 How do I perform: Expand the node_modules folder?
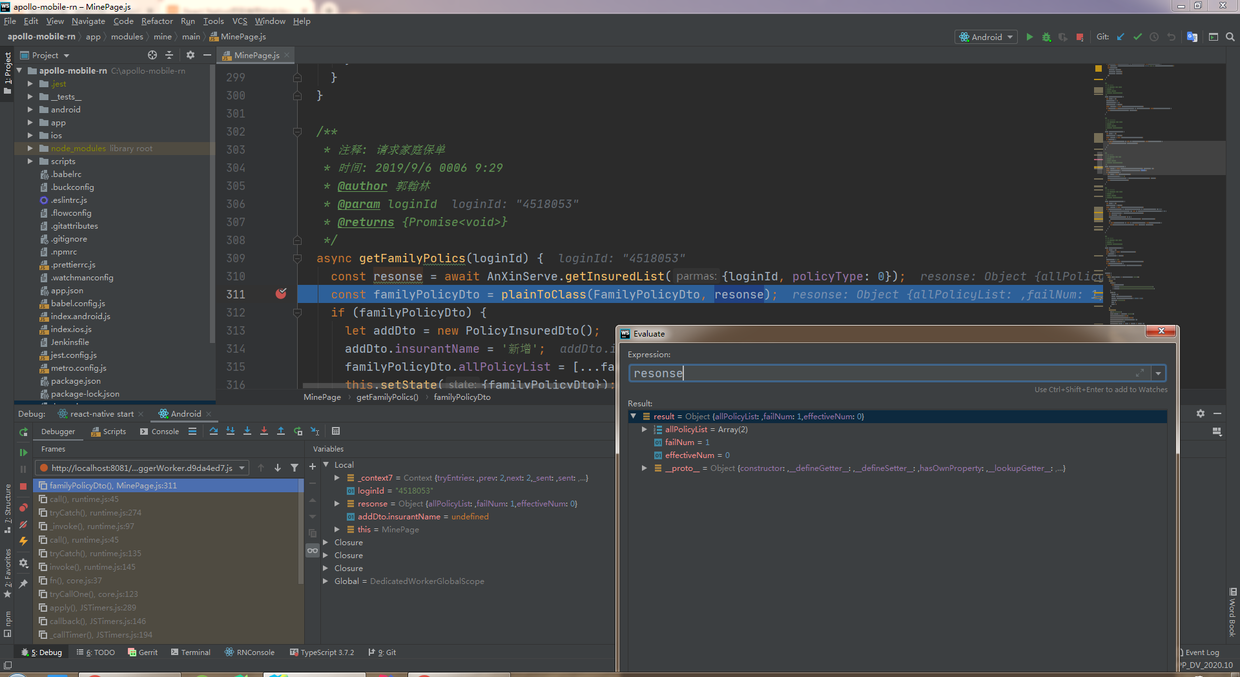(31, 148)
